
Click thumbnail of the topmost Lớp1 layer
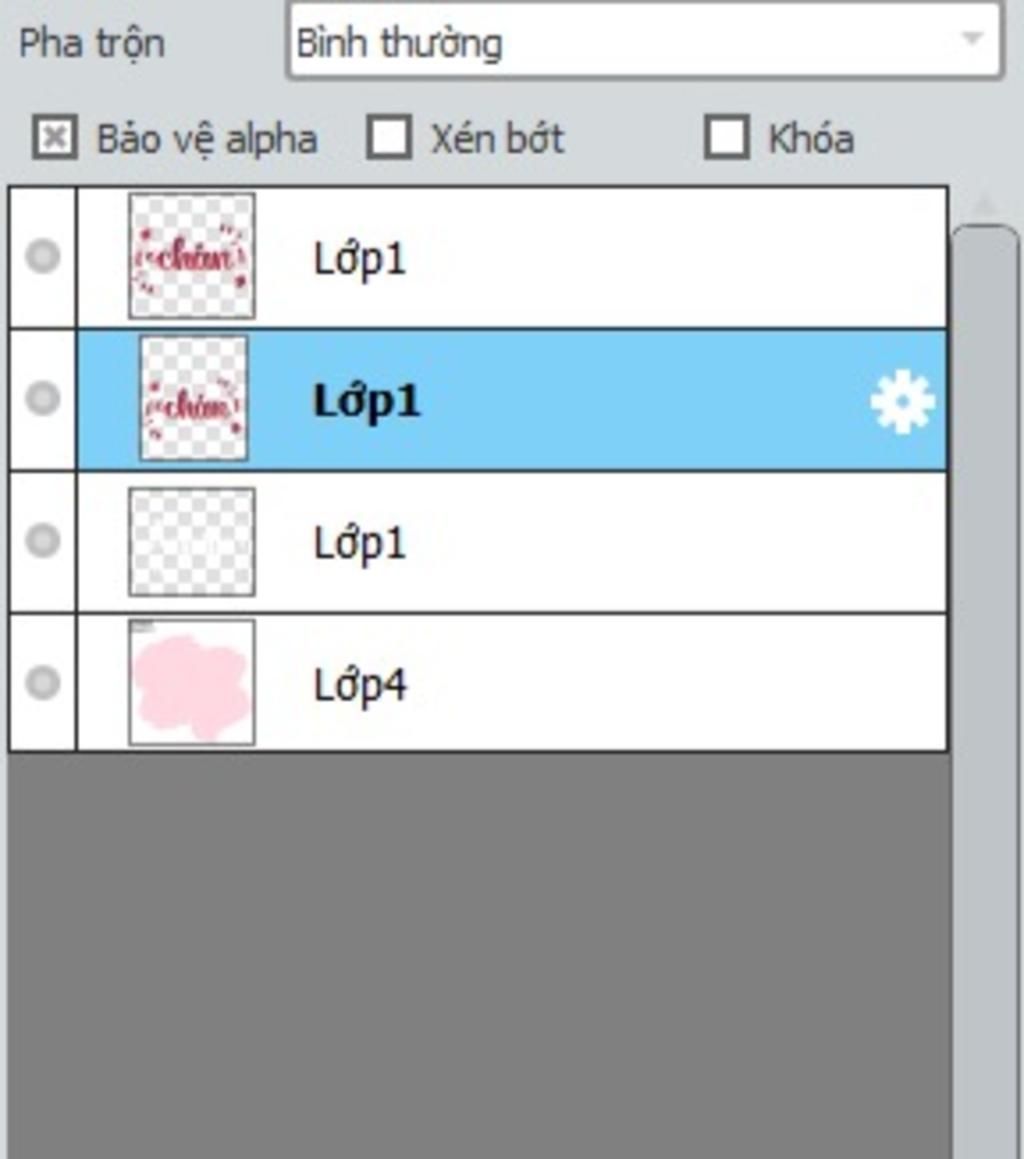click(x=191, y=256)
